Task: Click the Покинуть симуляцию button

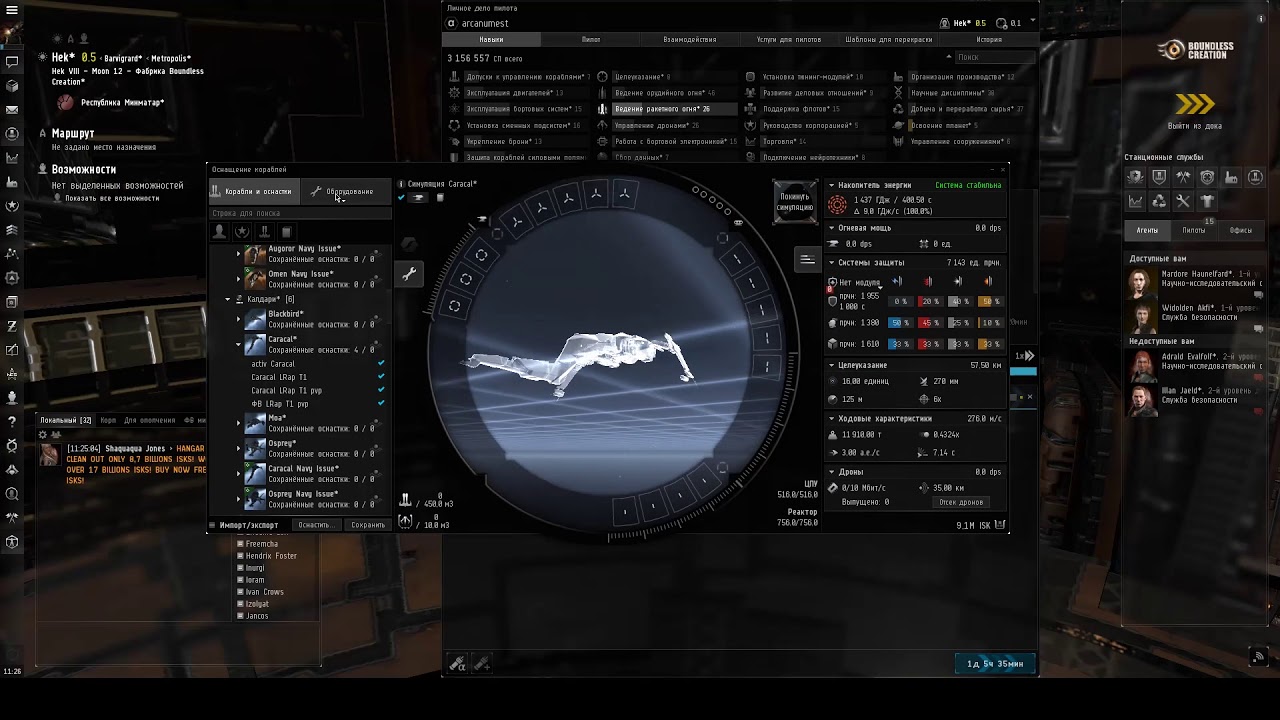Action: tap(795, 202)
